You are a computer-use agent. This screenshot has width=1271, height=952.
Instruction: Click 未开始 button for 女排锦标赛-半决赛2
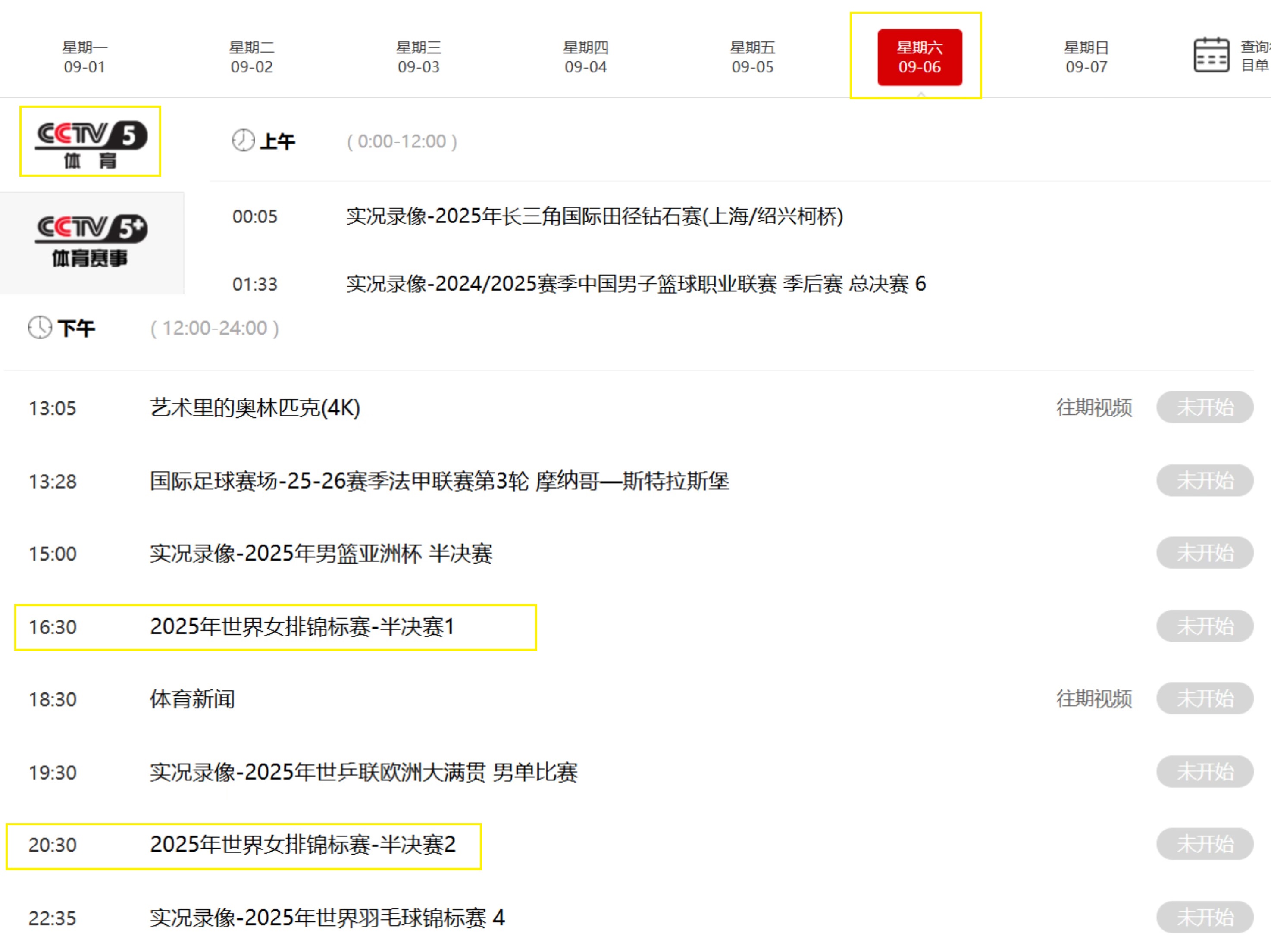pyautogui.click(x=1205, y=843)
